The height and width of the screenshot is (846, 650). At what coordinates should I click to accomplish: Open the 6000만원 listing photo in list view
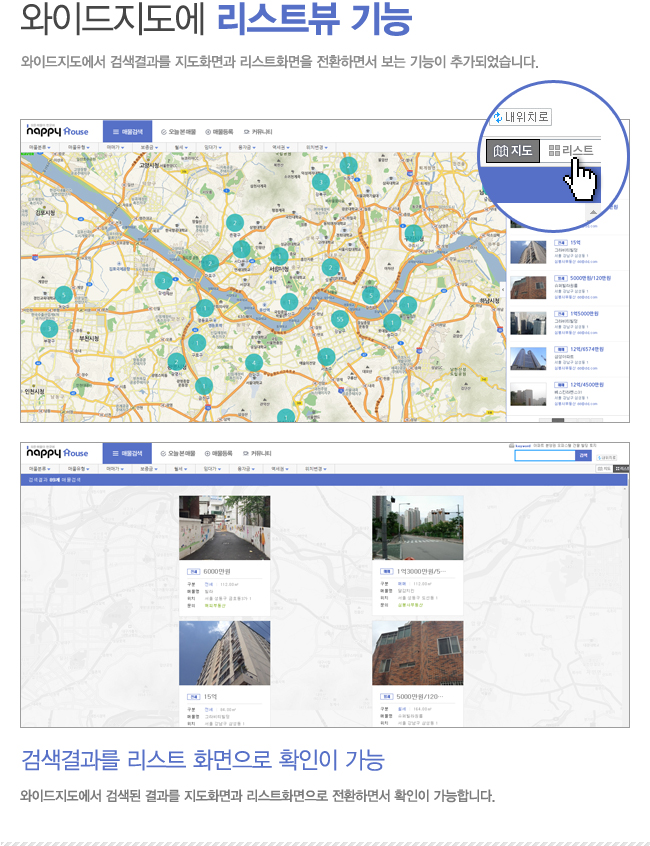point(224,528)
